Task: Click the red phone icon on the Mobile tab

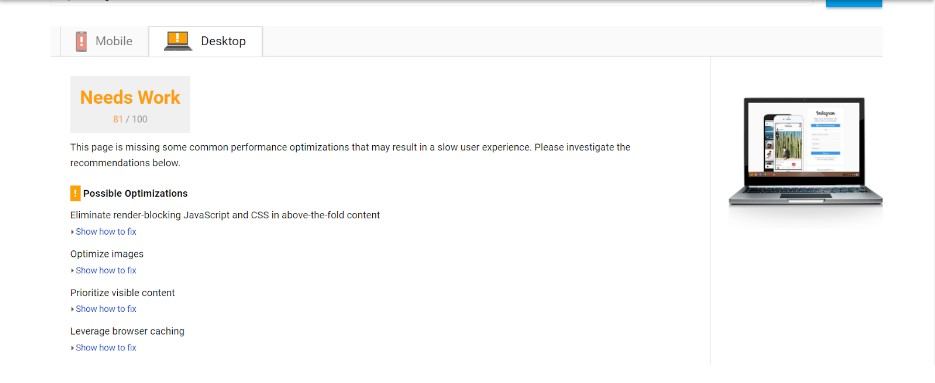Action: click(81, 41)
